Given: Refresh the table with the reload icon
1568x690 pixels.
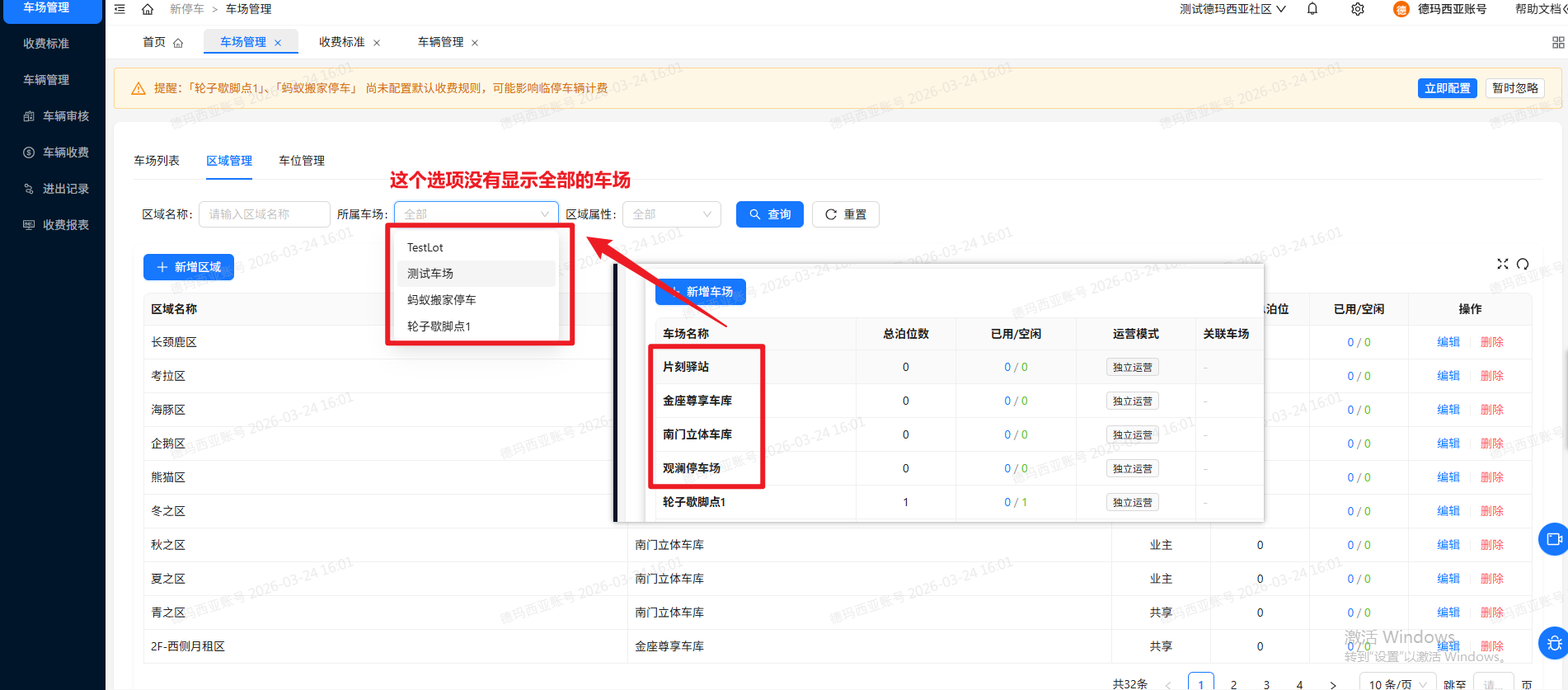Looking at the screenshot, I should 1523,264.
